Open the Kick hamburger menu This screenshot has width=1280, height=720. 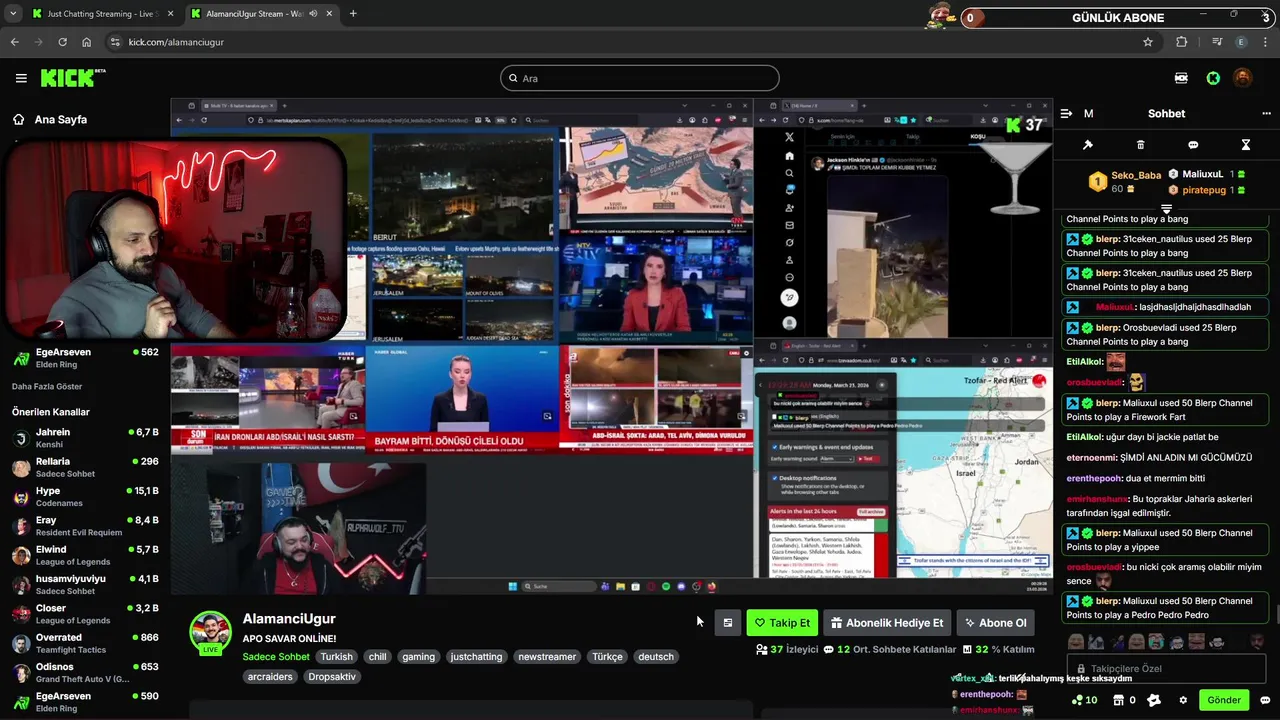(x=21, y=78)
